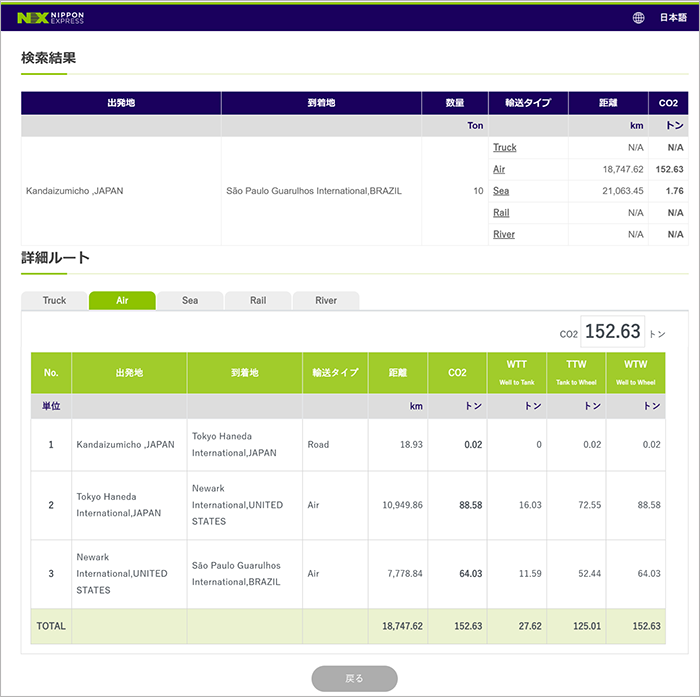Switch to the Rail tab
The height and width of the screenshot is (697, 700).
258,300
